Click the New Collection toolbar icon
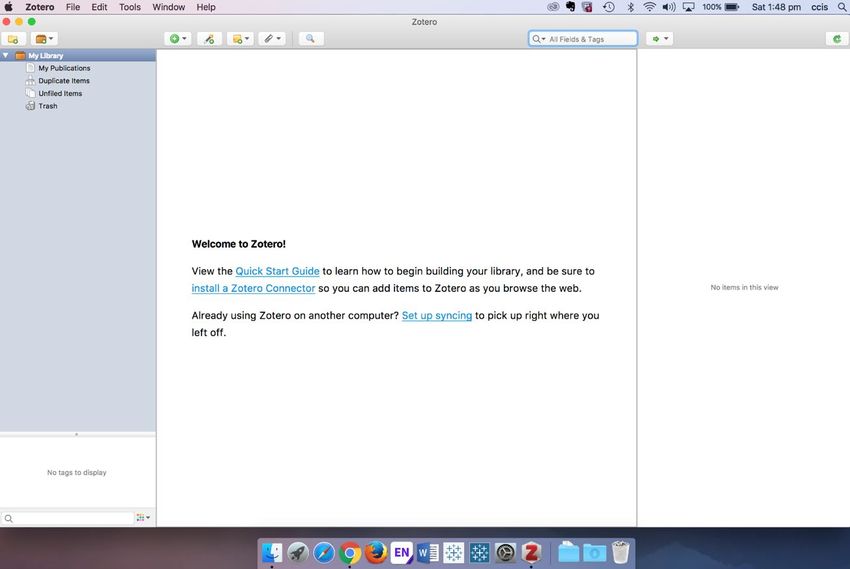850x569 pixels. (x=13, y=39)
